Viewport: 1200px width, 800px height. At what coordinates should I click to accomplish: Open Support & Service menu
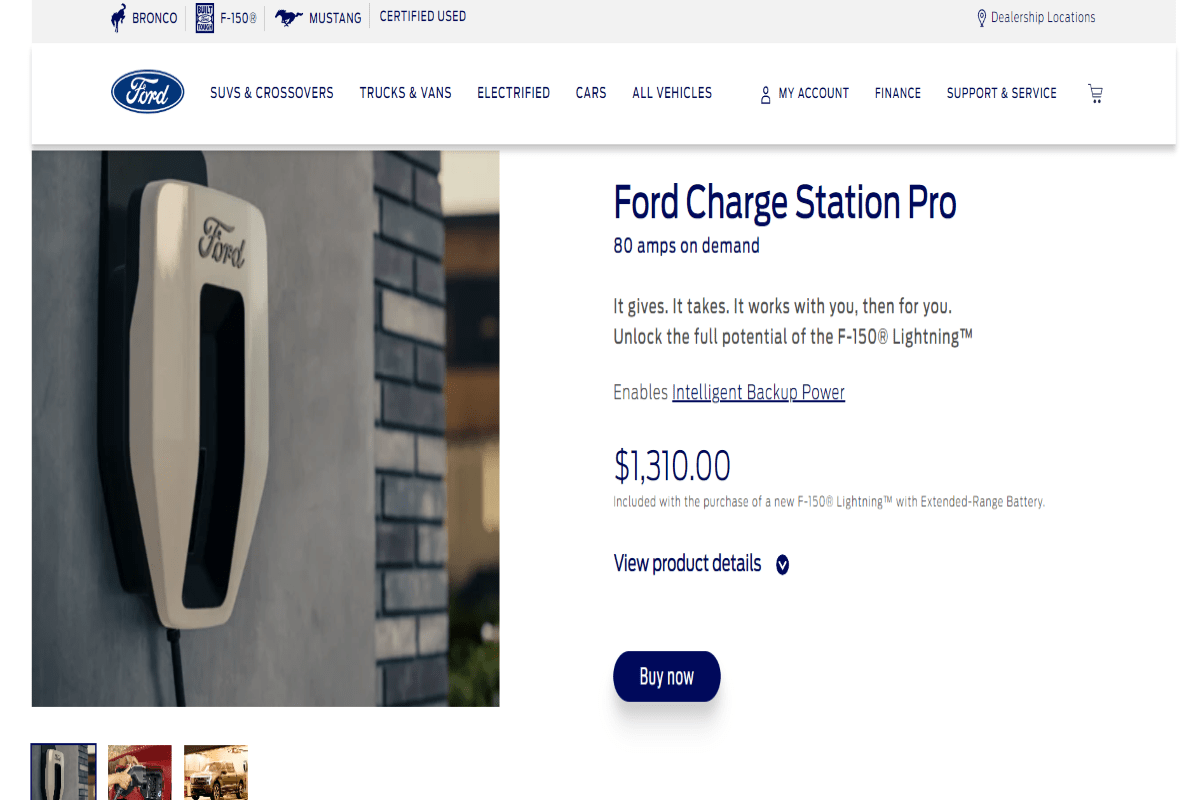1001,93
